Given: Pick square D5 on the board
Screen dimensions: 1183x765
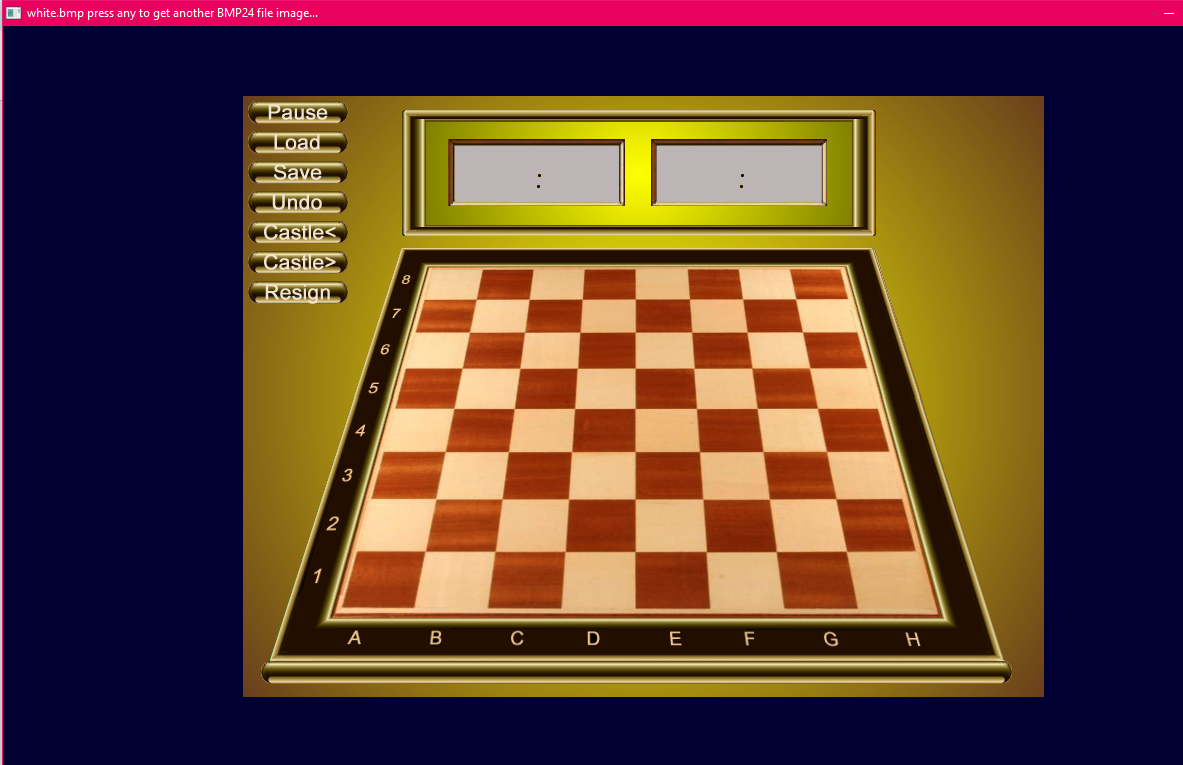Looking at the screenshot, I should pos(606,388).
